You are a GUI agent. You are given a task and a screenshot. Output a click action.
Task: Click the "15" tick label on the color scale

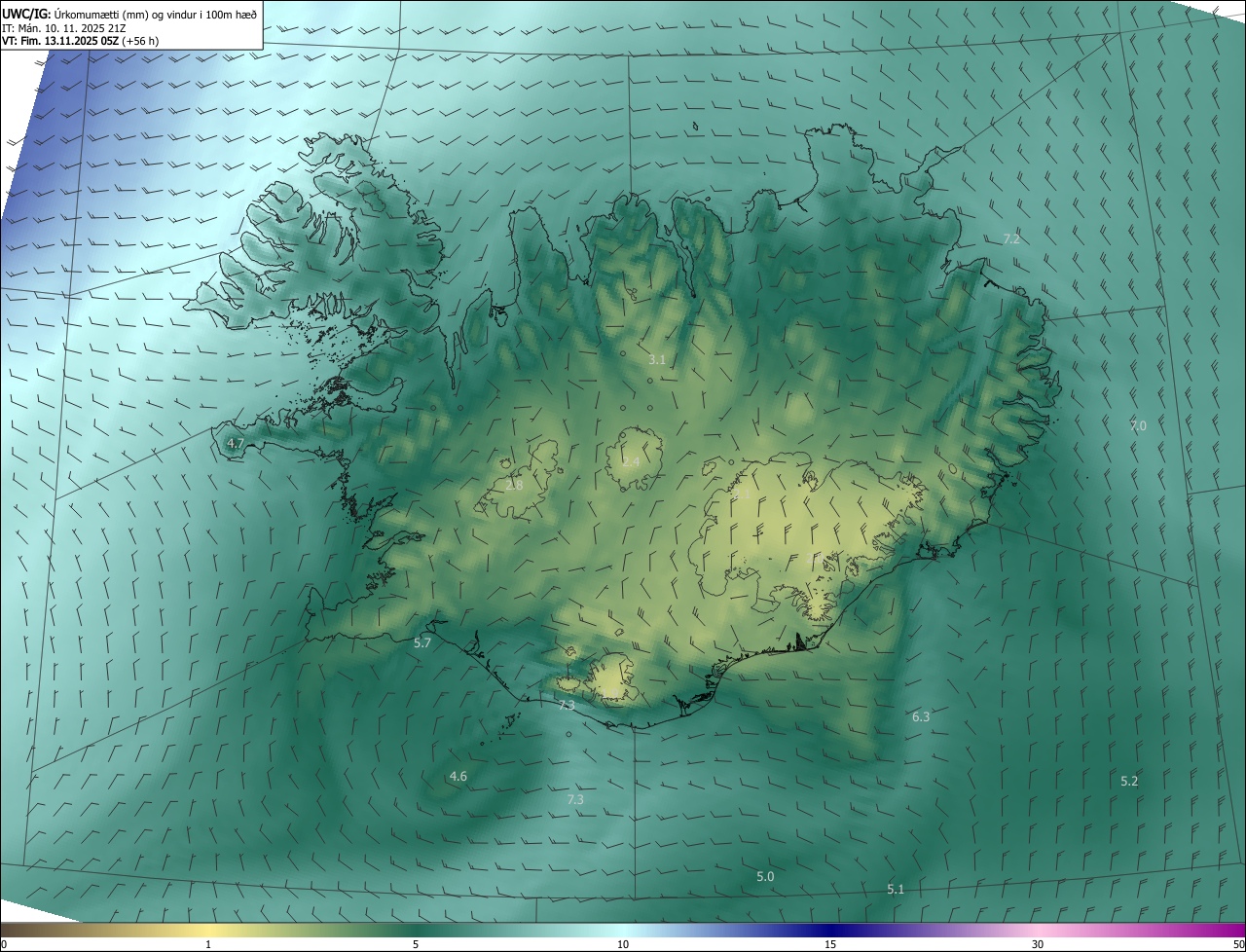tap(830, 944)
